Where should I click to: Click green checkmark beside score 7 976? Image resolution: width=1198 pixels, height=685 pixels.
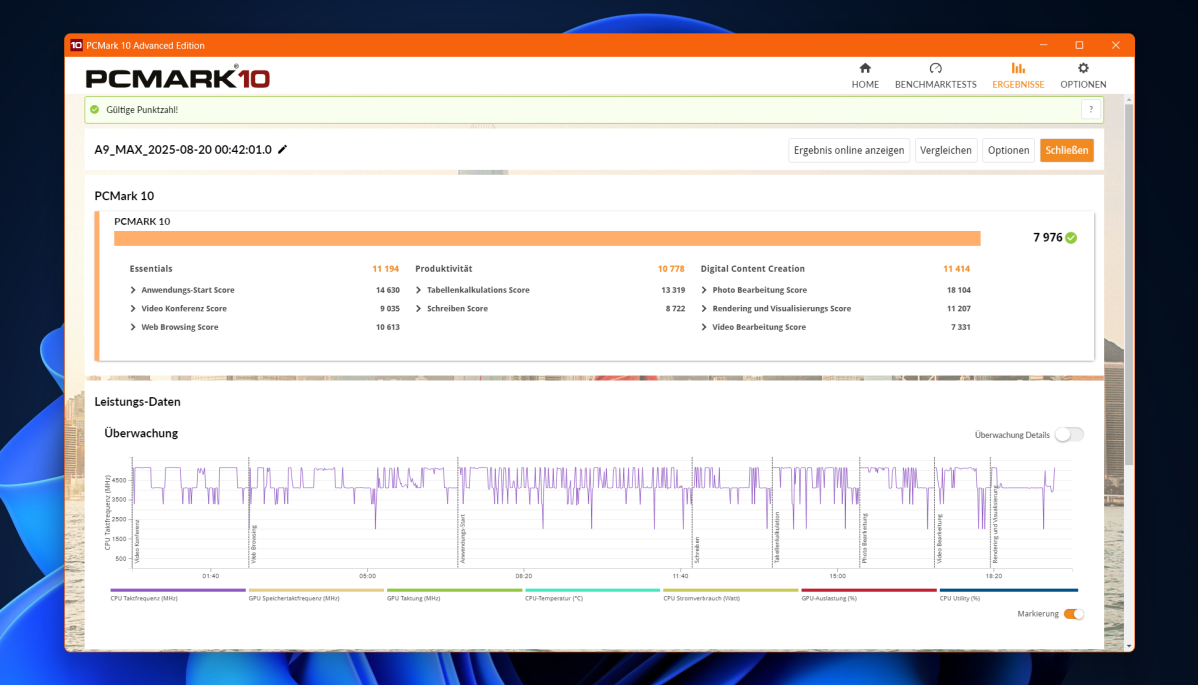click(1071, 237)
